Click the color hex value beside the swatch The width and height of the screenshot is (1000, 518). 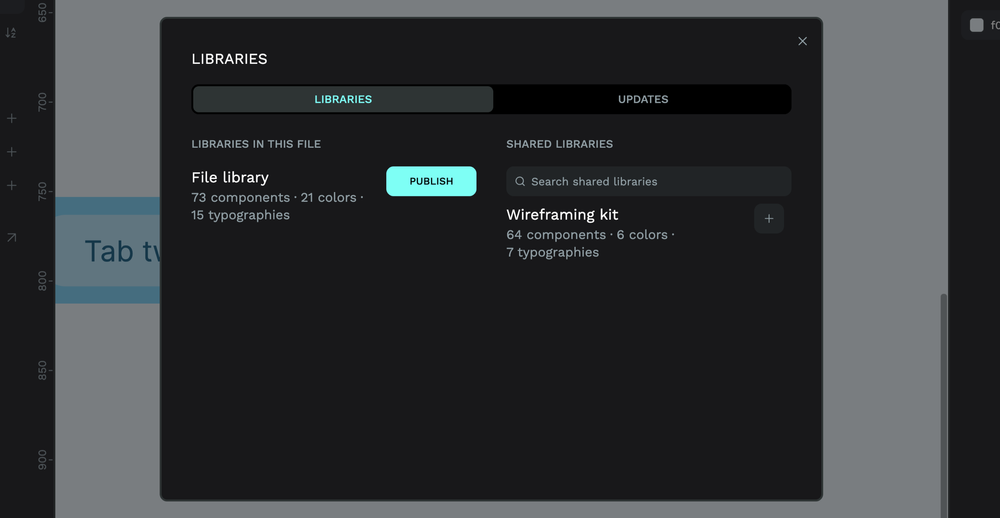[994, 26]
